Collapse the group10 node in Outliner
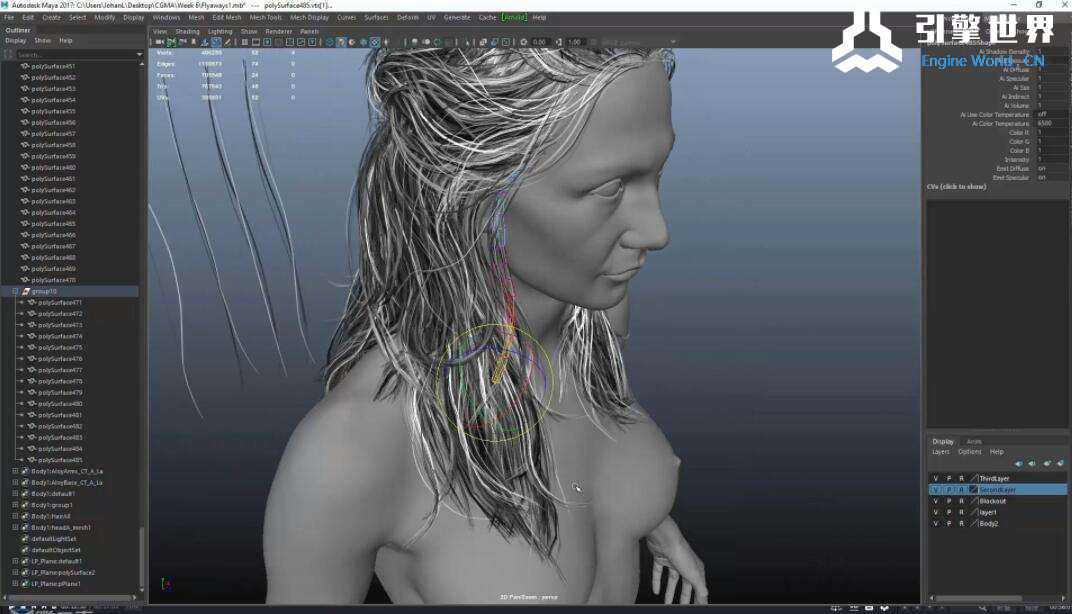 (x=15, y=291)
